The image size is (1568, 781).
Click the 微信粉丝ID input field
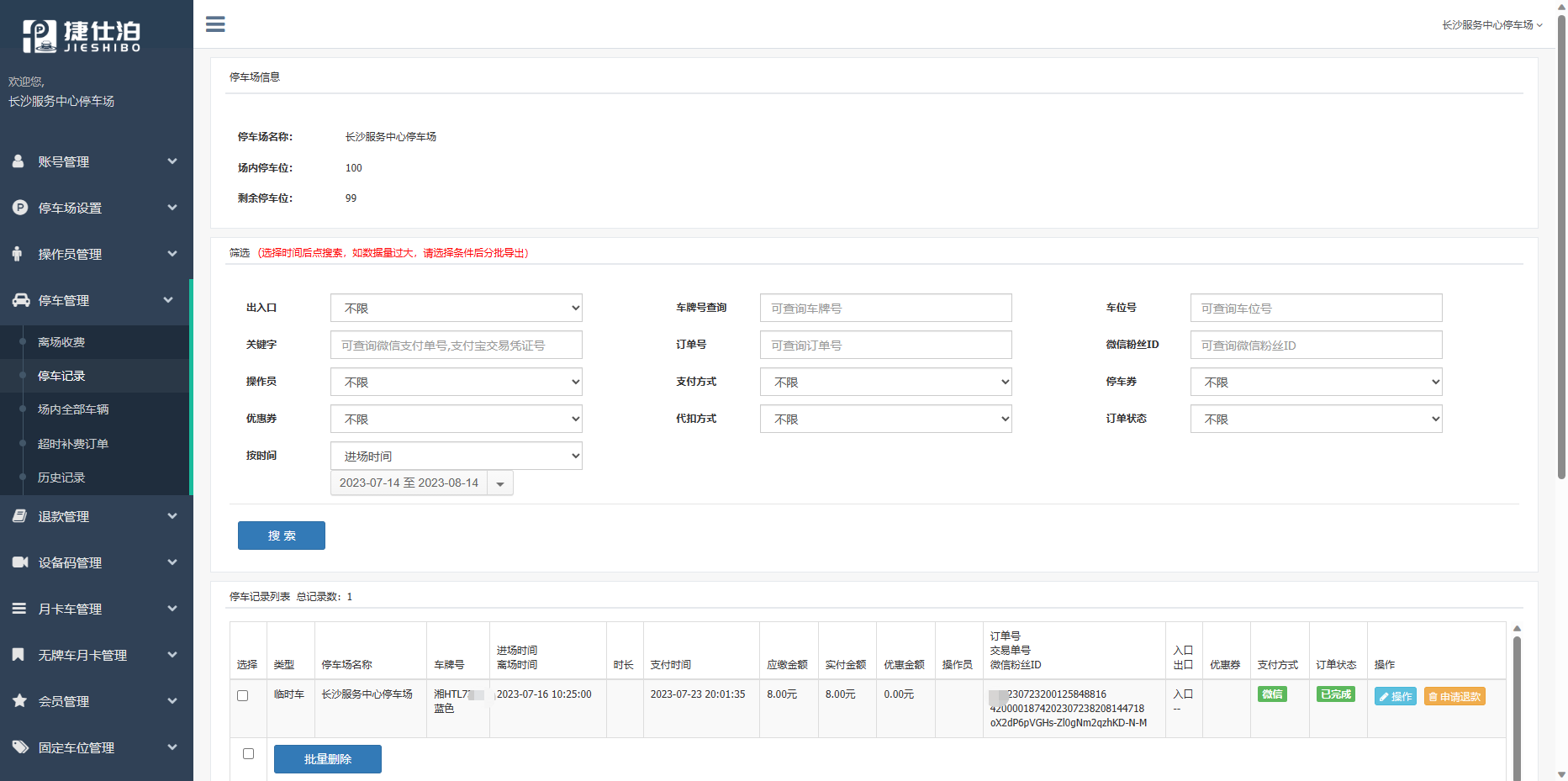click(1317, 345)
